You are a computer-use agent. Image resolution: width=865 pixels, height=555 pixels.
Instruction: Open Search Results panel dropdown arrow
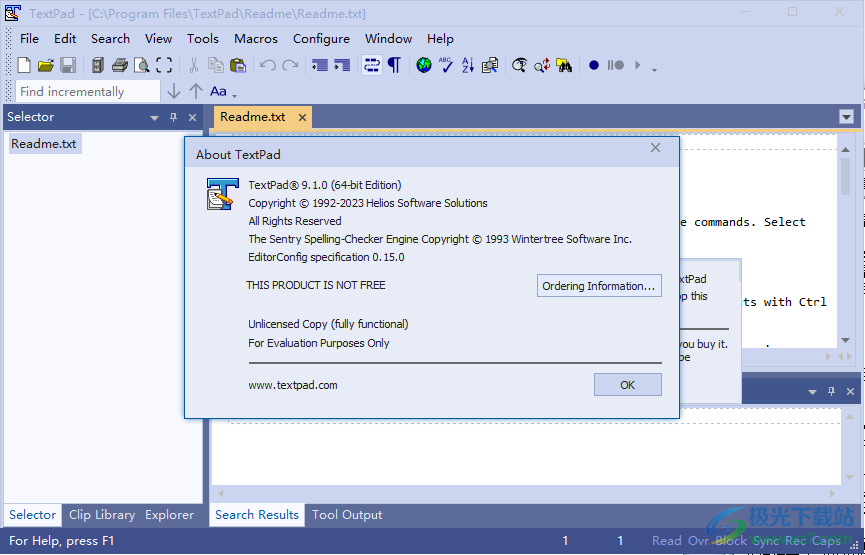812,392
